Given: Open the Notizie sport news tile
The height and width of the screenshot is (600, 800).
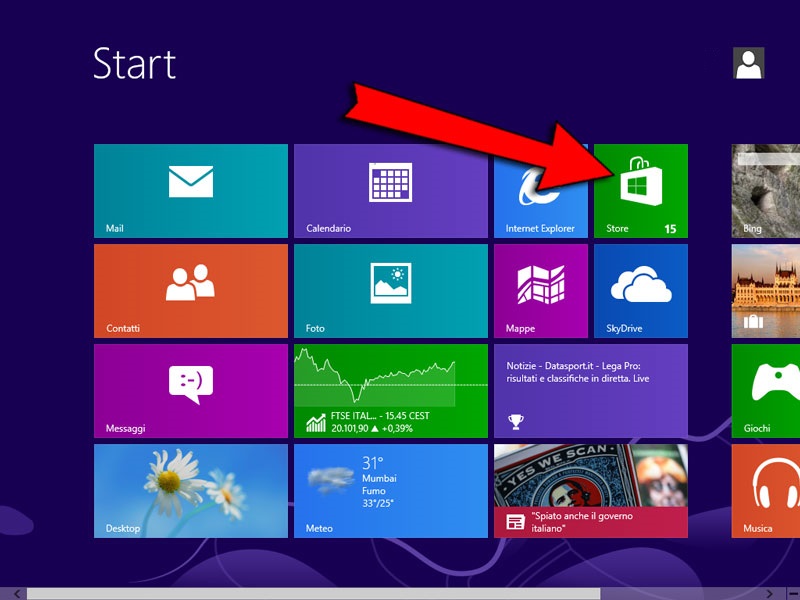Looking at the screenshot, I should coord(591,391).
